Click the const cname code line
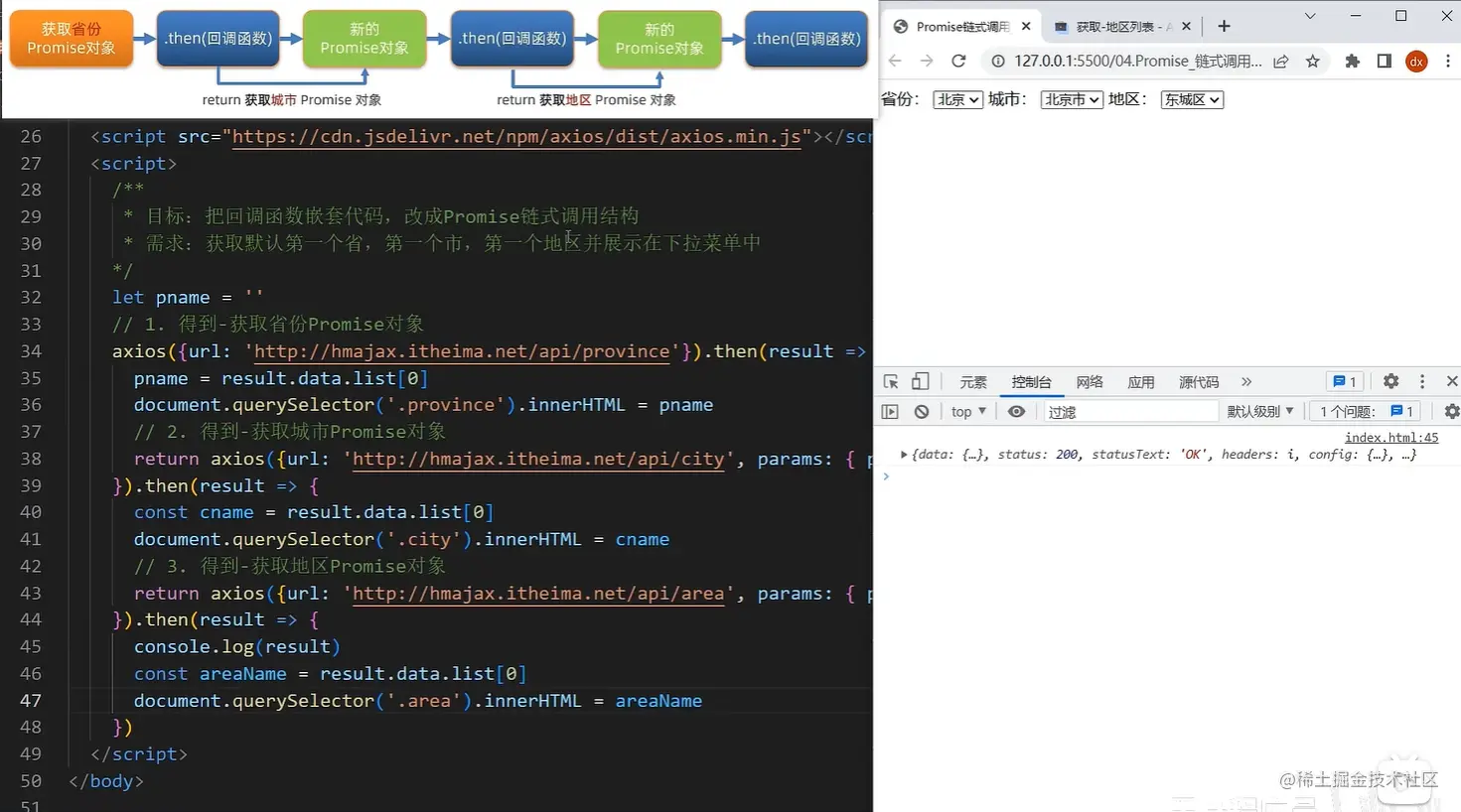This screenshot has width=1461, height=812. (314, 512)
